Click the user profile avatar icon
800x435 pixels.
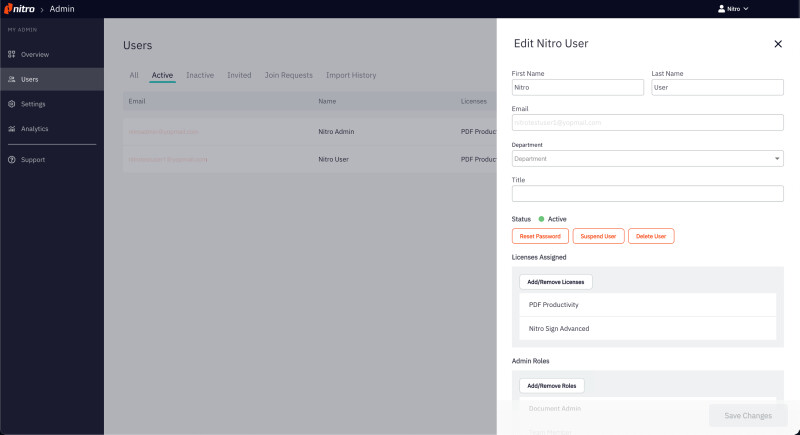click(x=722, y=9)
